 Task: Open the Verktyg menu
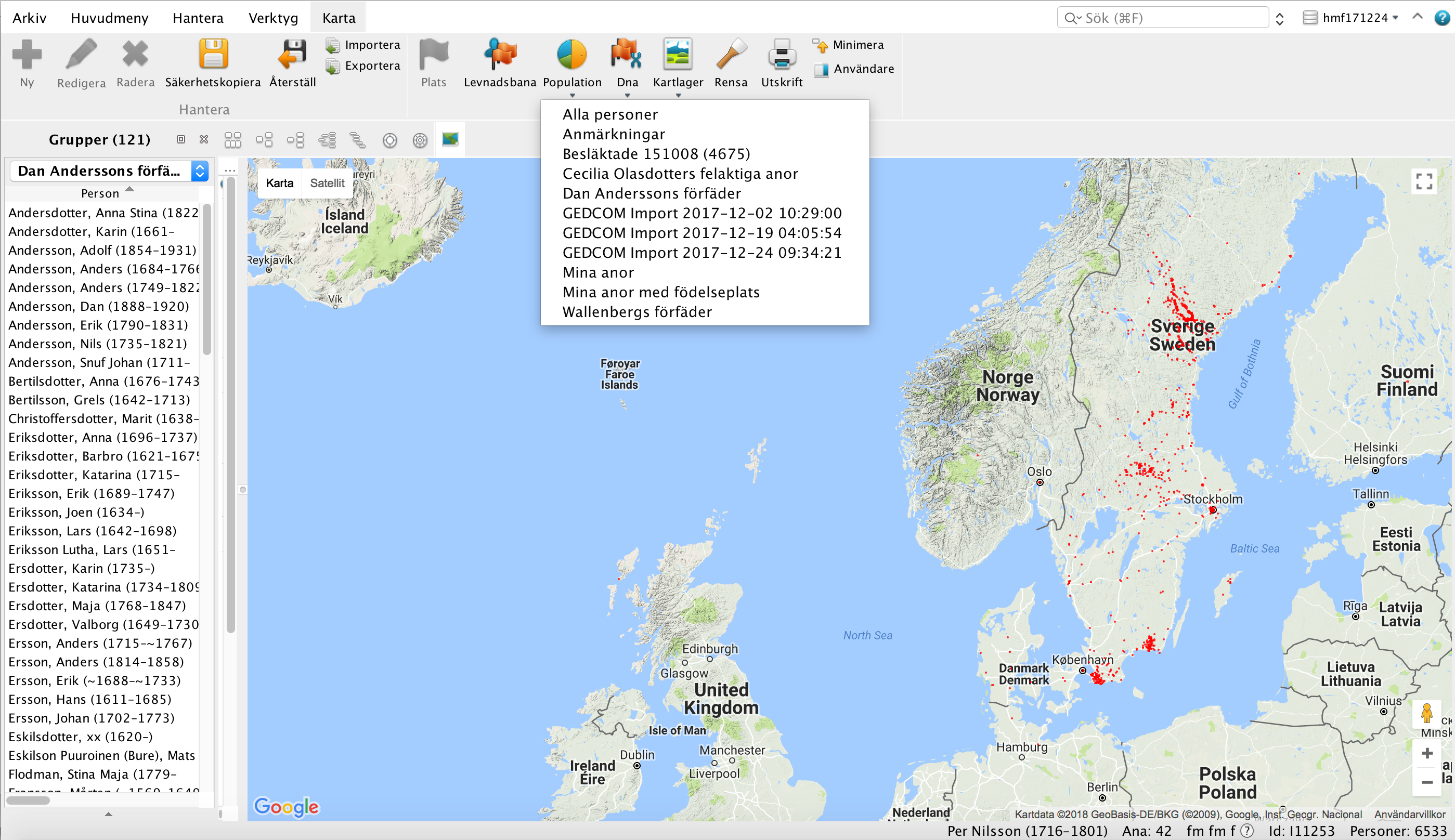point(273,18)
